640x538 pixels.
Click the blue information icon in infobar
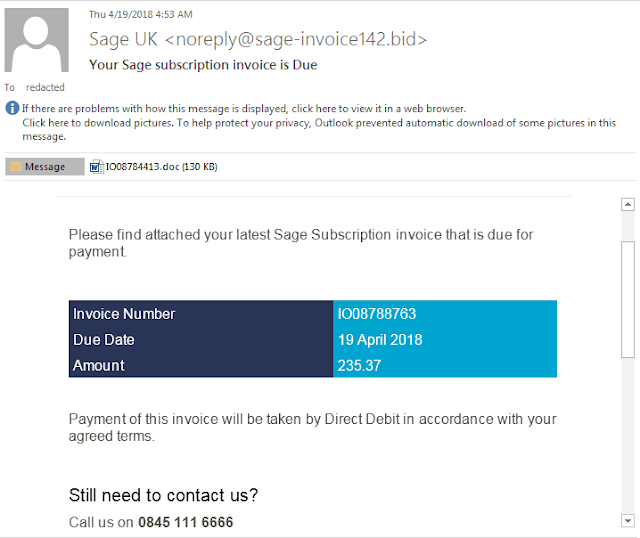pos(12,108)
